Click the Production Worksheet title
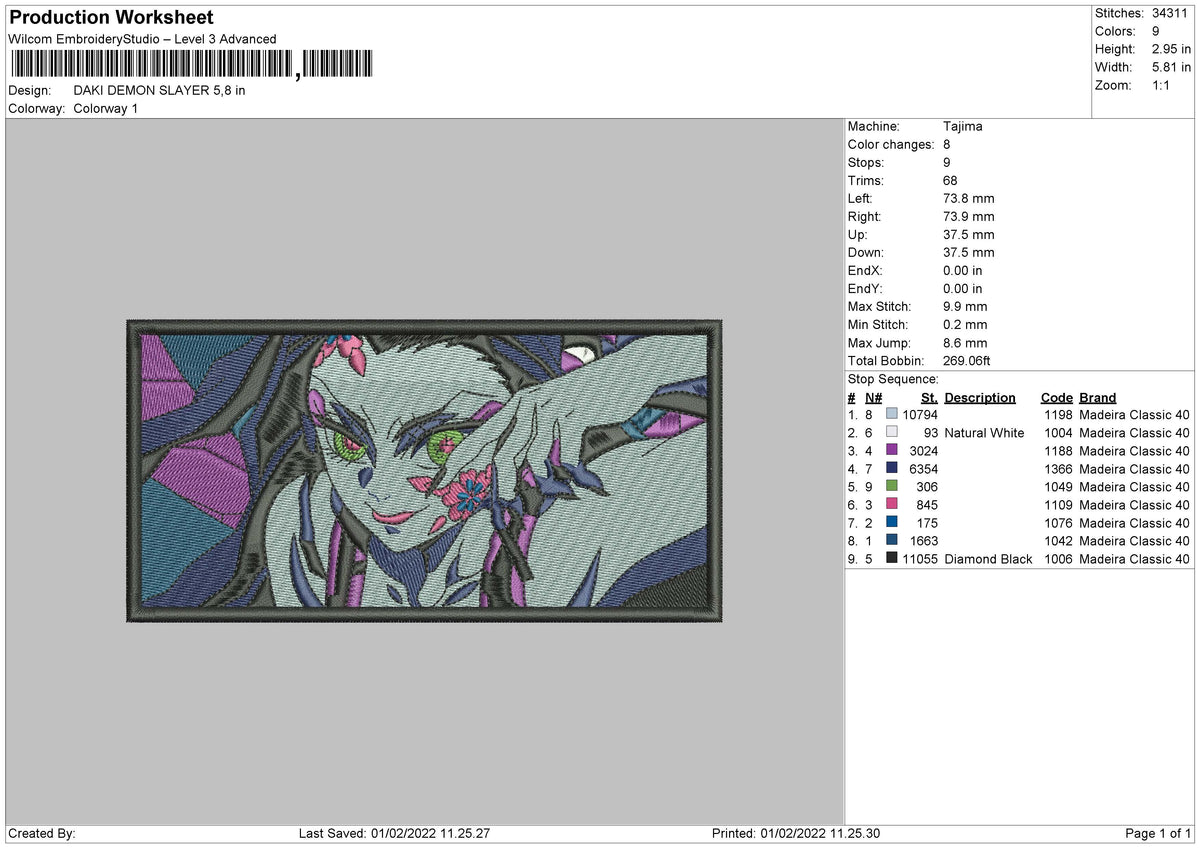The height and width of the screenshot is (848, 1200). [111, 18]
